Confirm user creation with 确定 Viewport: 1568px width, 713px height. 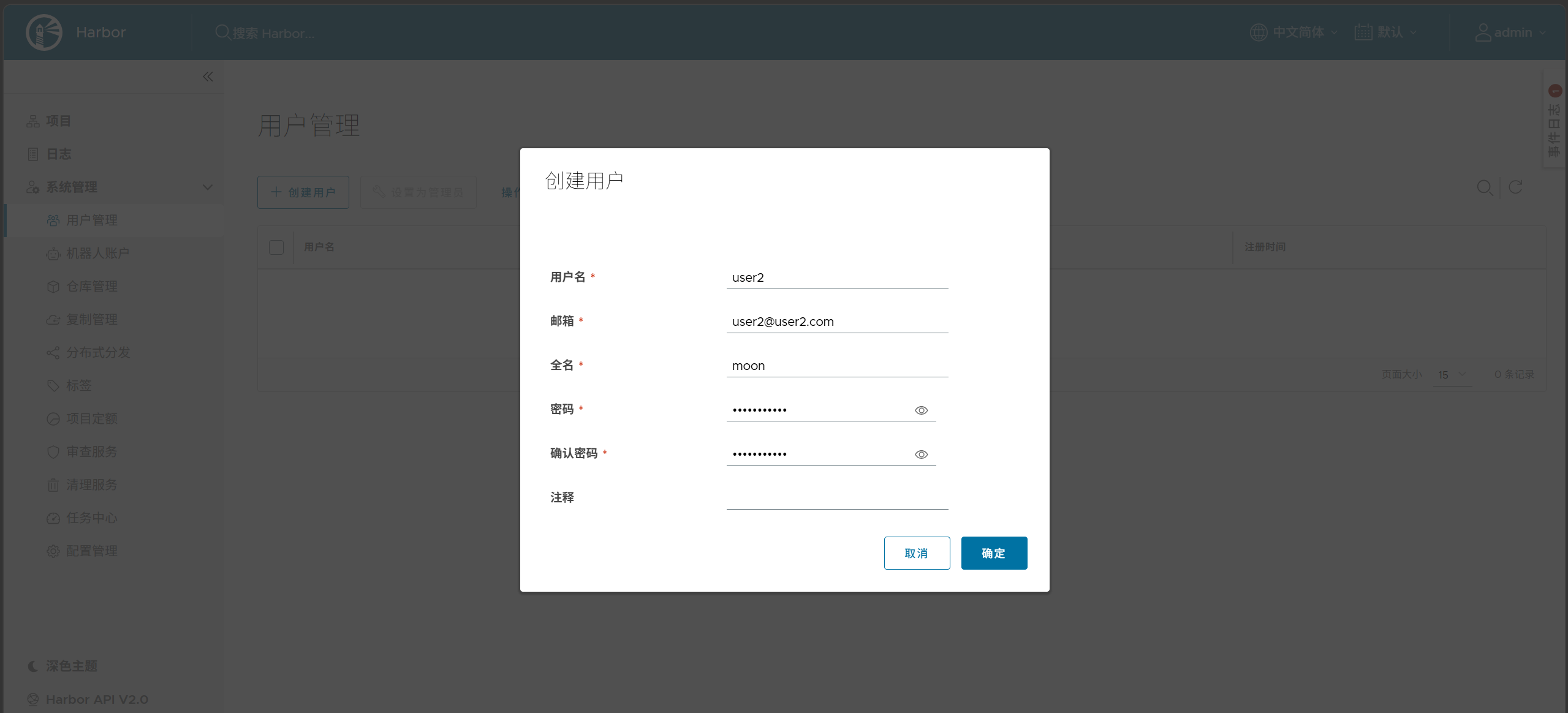994,553
